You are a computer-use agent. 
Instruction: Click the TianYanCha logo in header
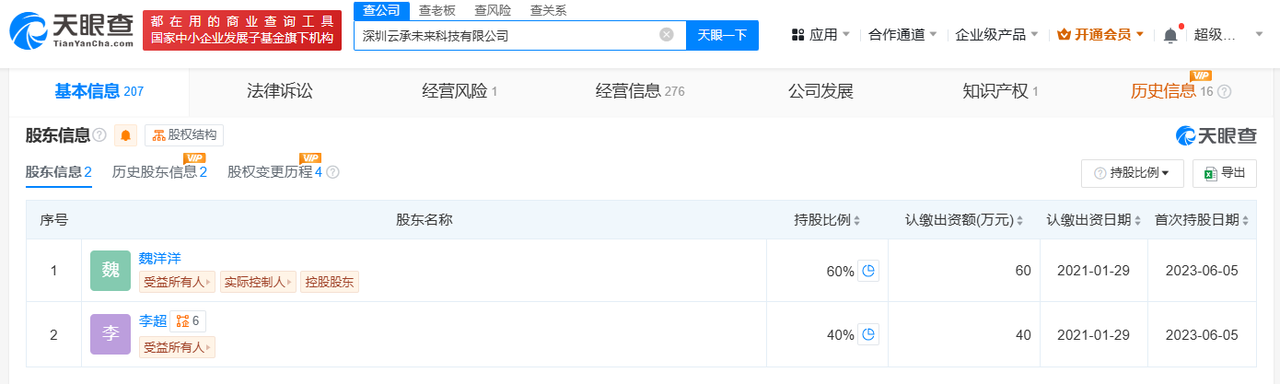coord(71,31)
